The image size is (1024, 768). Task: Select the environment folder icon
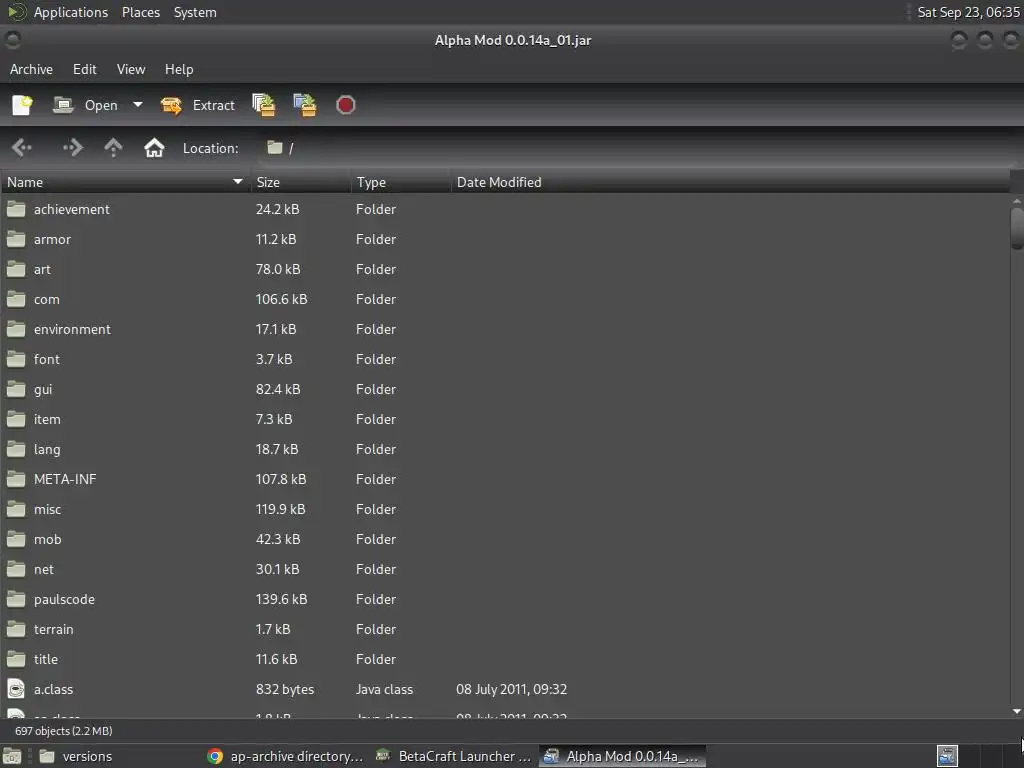click(x=16, y=329)
